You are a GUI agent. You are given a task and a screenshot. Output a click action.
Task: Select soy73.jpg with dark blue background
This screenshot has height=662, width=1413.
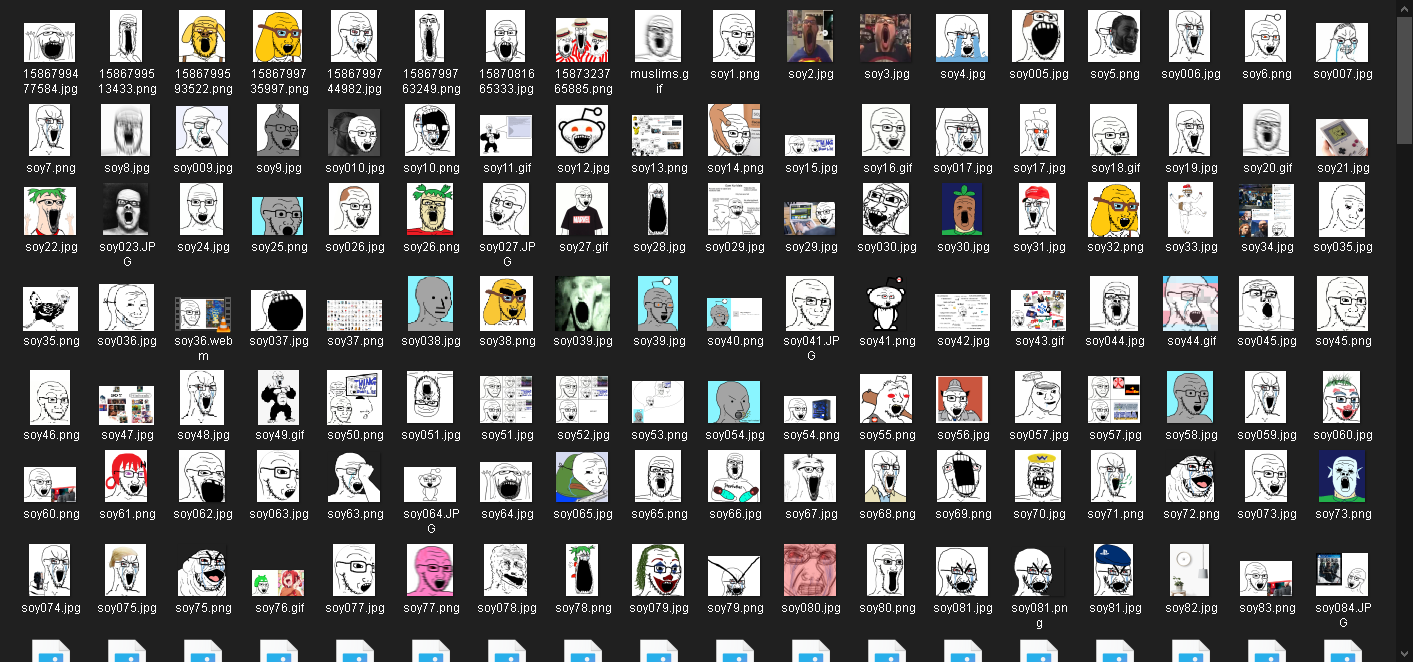coord(1342,477)
